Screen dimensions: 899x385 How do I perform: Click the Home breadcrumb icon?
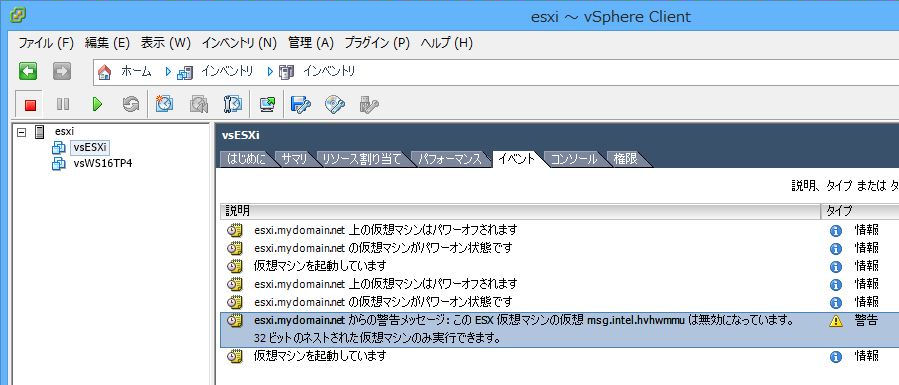(x=104, y=72)
